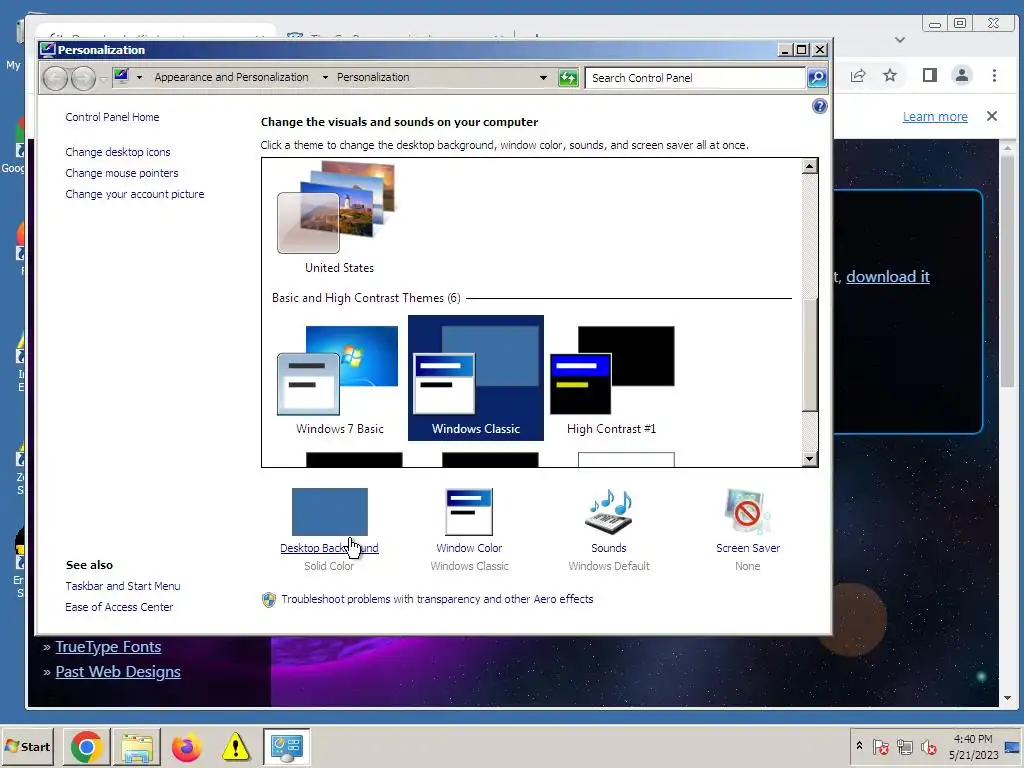Click Chrome's tab search chevron

click(x=900, y=40)
